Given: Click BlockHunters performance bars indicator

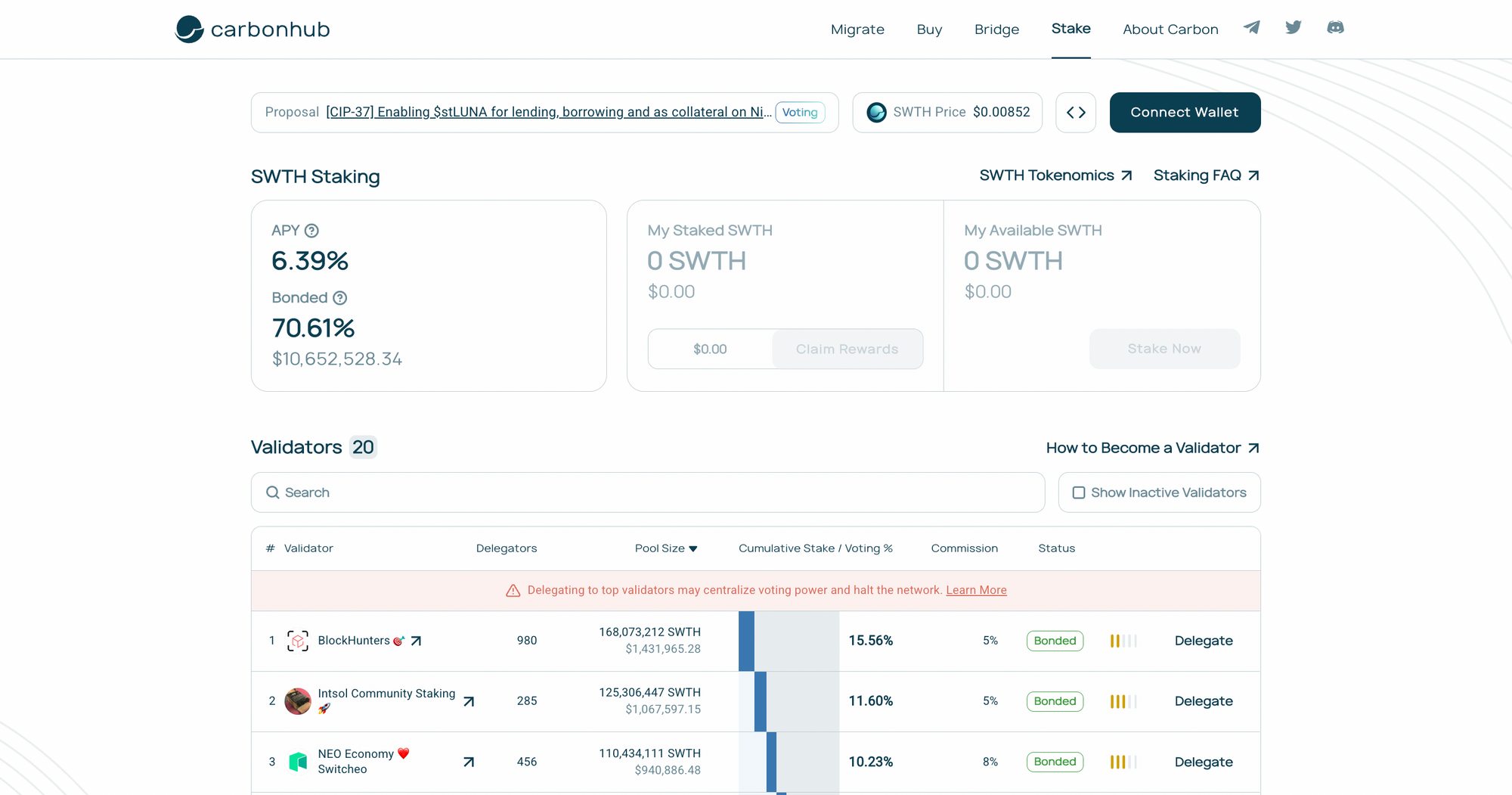Looking at the screenshot, I should point(1123,641).
